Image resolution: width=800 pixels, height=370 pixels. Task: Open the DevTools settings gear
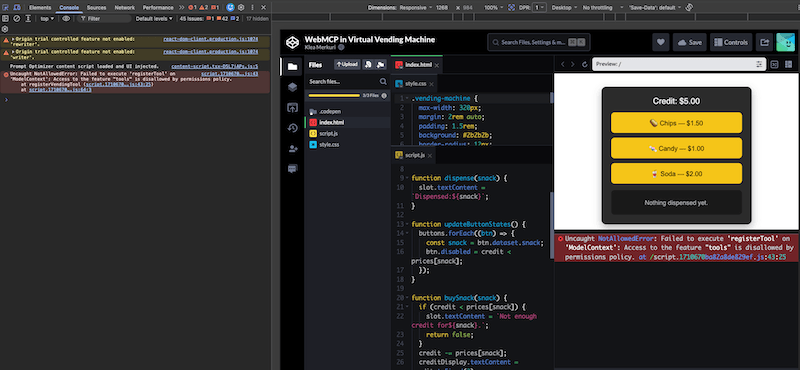[x=241, y=8]
